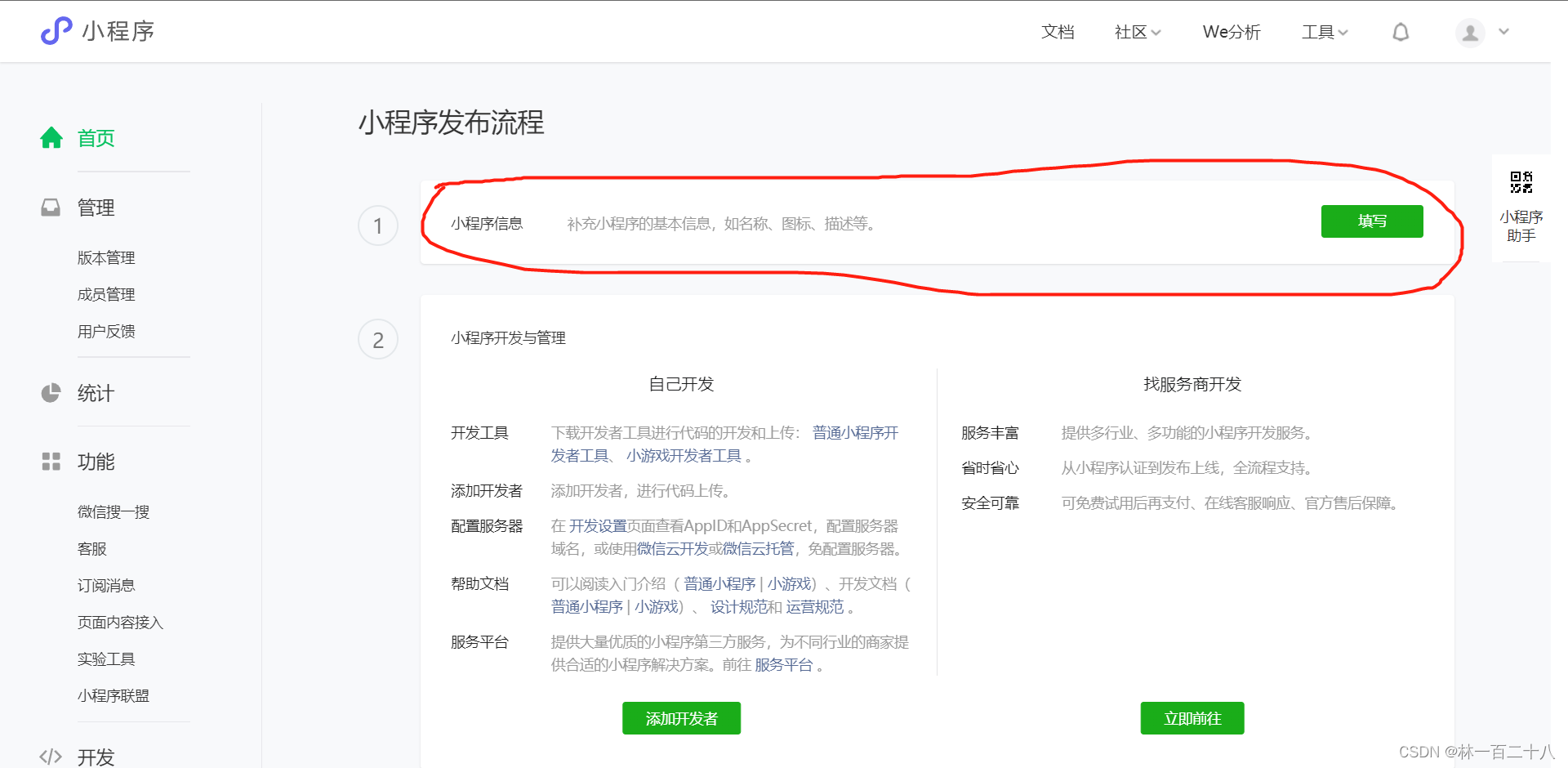
Task: Click the 小程序助手 QR code icon
Action: click(1520, 181)
